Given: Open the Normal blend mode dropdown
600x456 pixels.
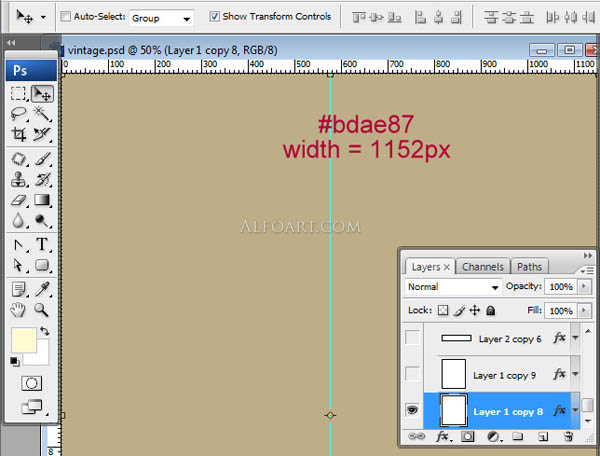Looking at the screenshot, I should [453, 287].
